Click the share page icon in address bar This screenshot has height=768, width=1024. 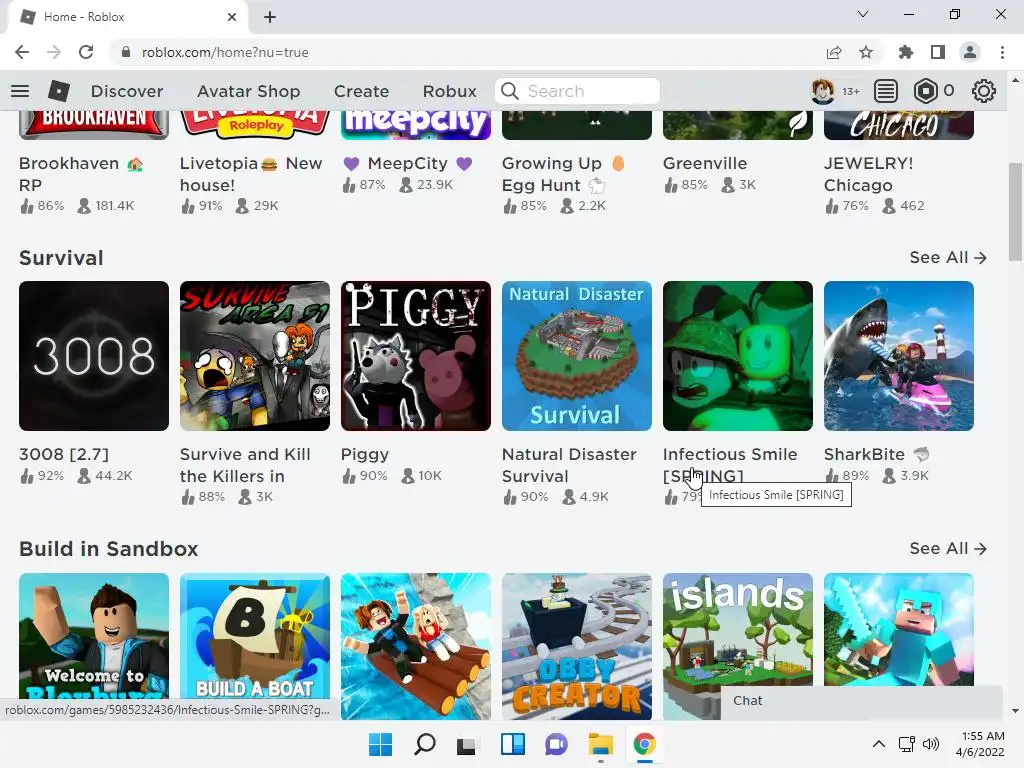[x=834, y=52]
